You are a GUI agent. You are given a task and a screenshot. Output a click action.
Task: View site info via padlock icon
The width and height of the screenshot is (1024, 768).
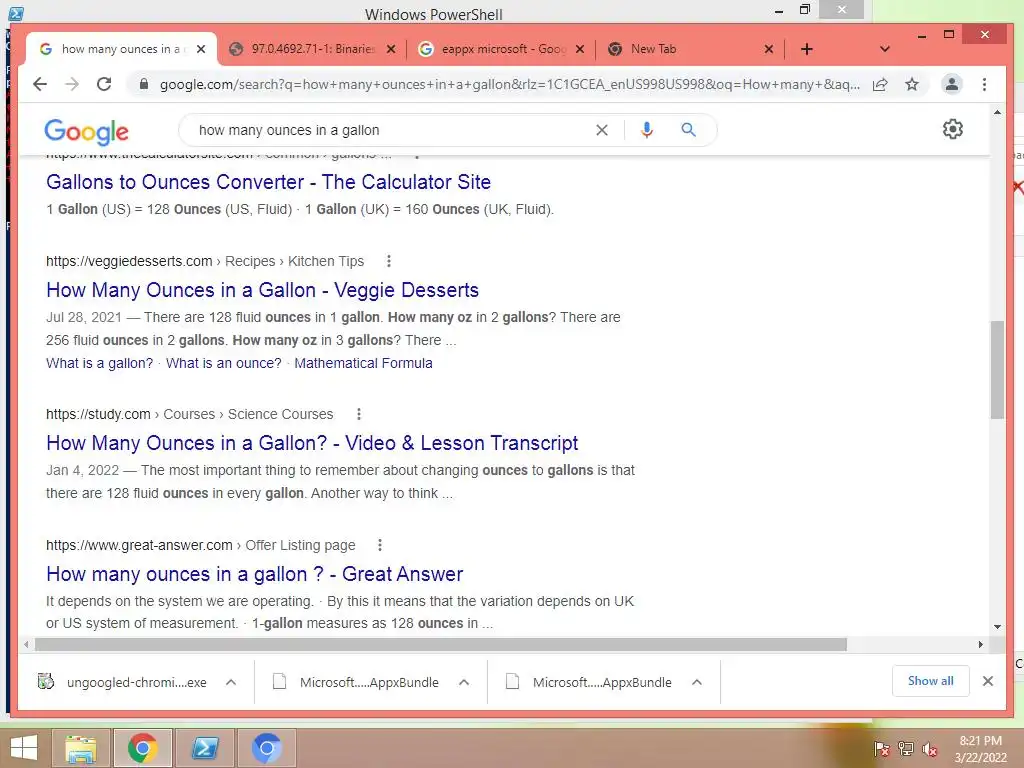point(144,84)
